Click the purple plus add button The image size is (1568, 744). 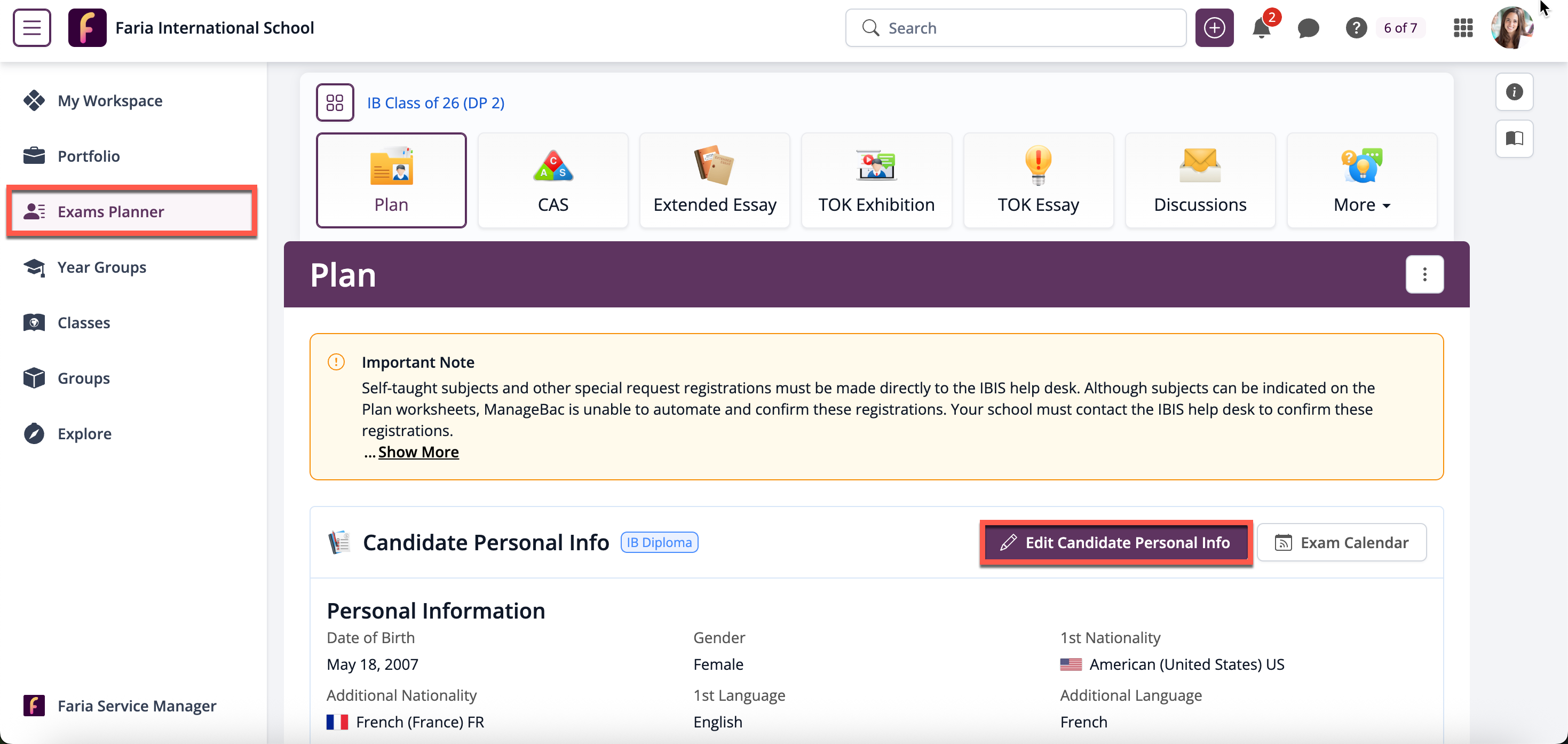[x=1214, y=28]
